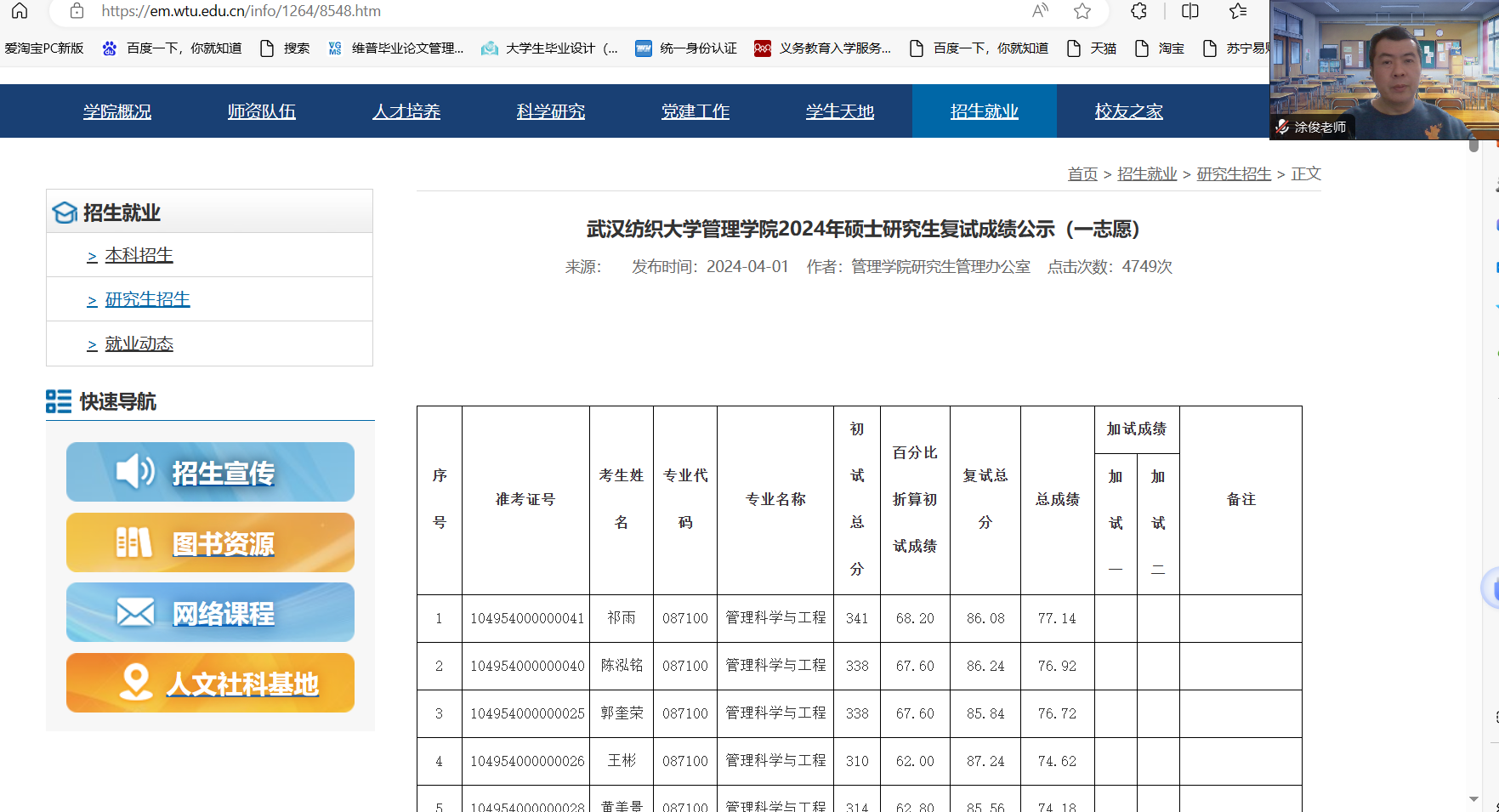Click the site info lock icon
Screen dimensions: 1499x812
click(x=77, y=11)
